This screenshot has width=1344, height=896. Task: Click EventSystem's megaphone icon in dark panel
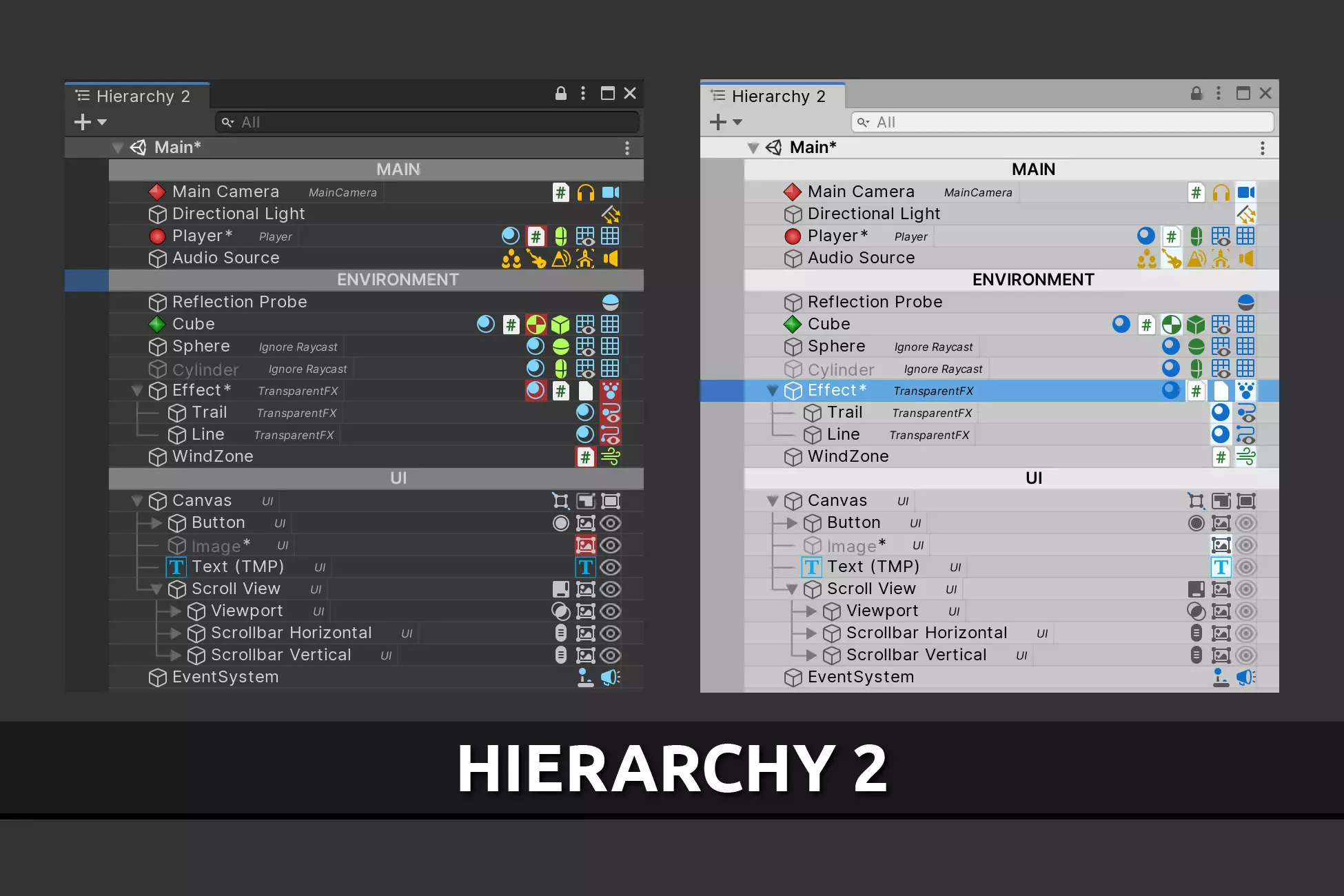(x=611, y=678)
